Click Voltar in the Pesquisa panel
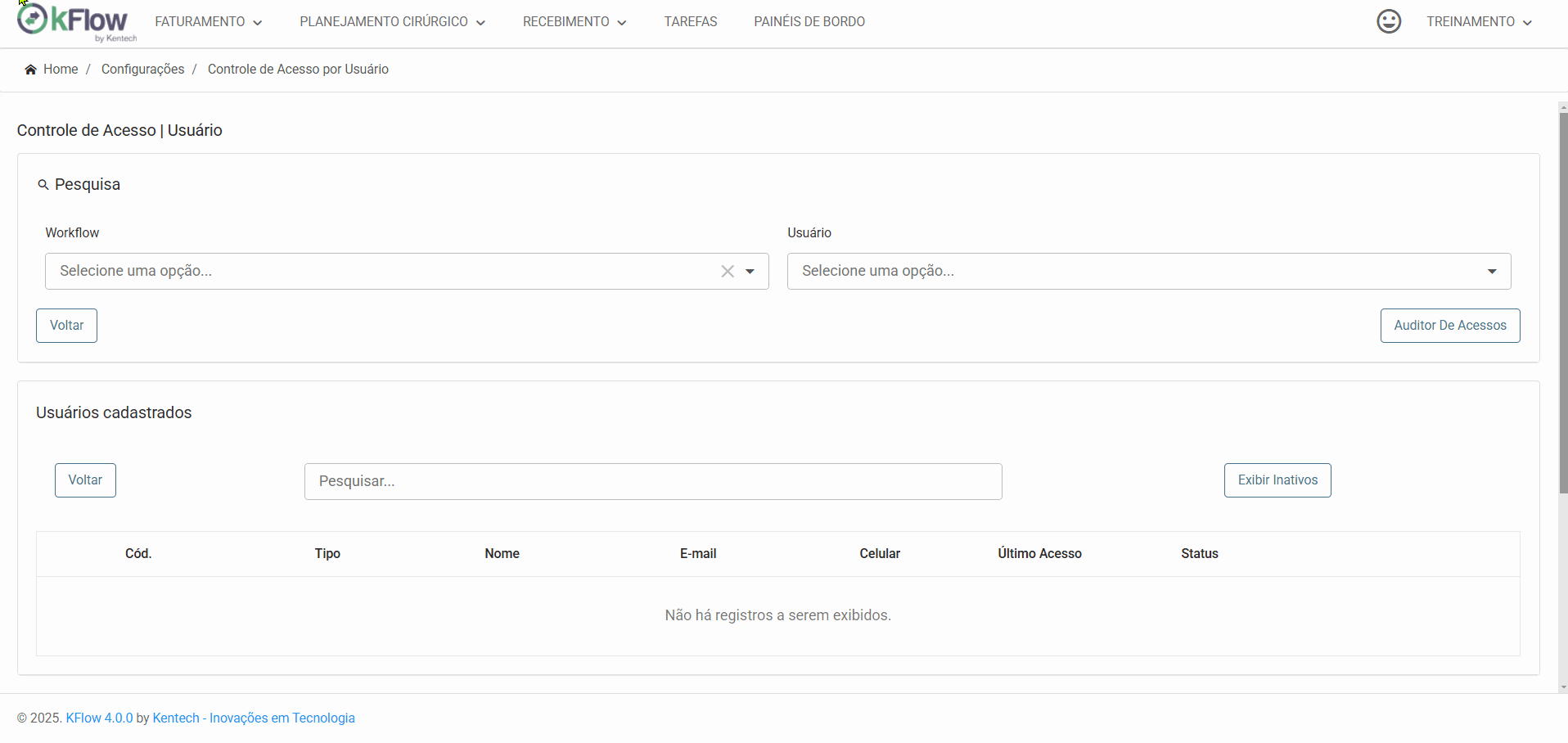 click(66, 326)
